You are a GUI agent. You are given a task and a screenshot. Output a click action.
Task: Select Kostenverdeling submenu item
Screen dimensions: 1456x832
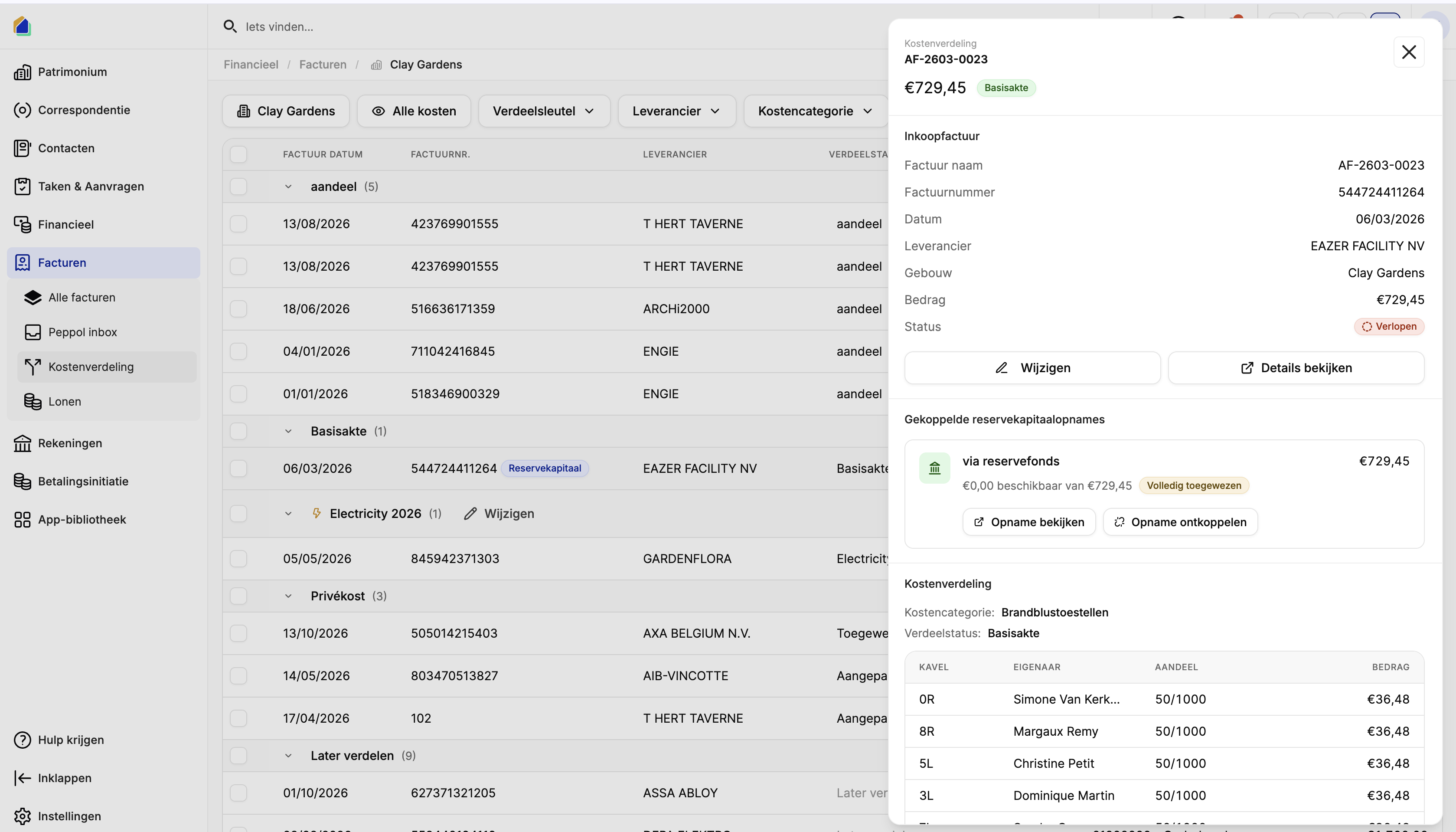107,367
